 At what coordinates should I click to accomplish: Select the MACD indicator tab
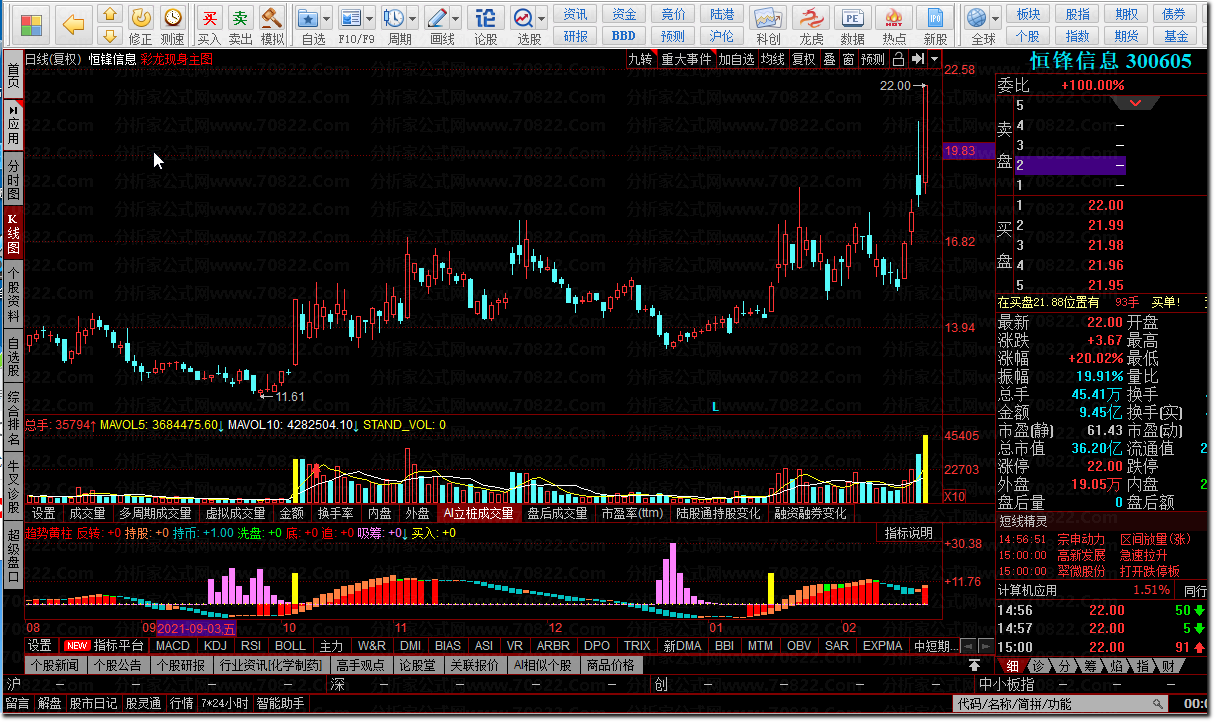[x=173, y=646]
